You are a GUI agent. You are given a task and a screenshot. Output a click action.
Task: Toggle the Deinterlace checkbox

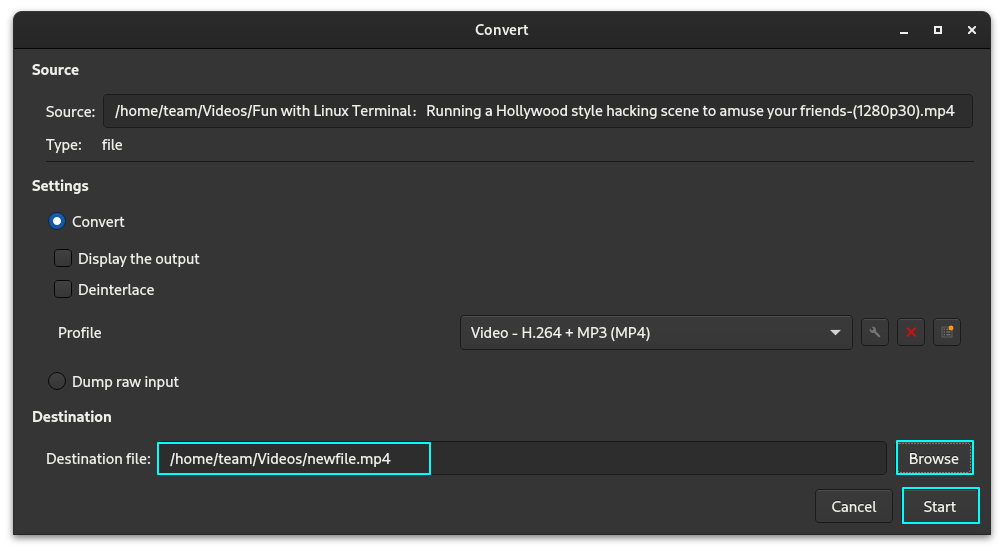pos(63,290)
